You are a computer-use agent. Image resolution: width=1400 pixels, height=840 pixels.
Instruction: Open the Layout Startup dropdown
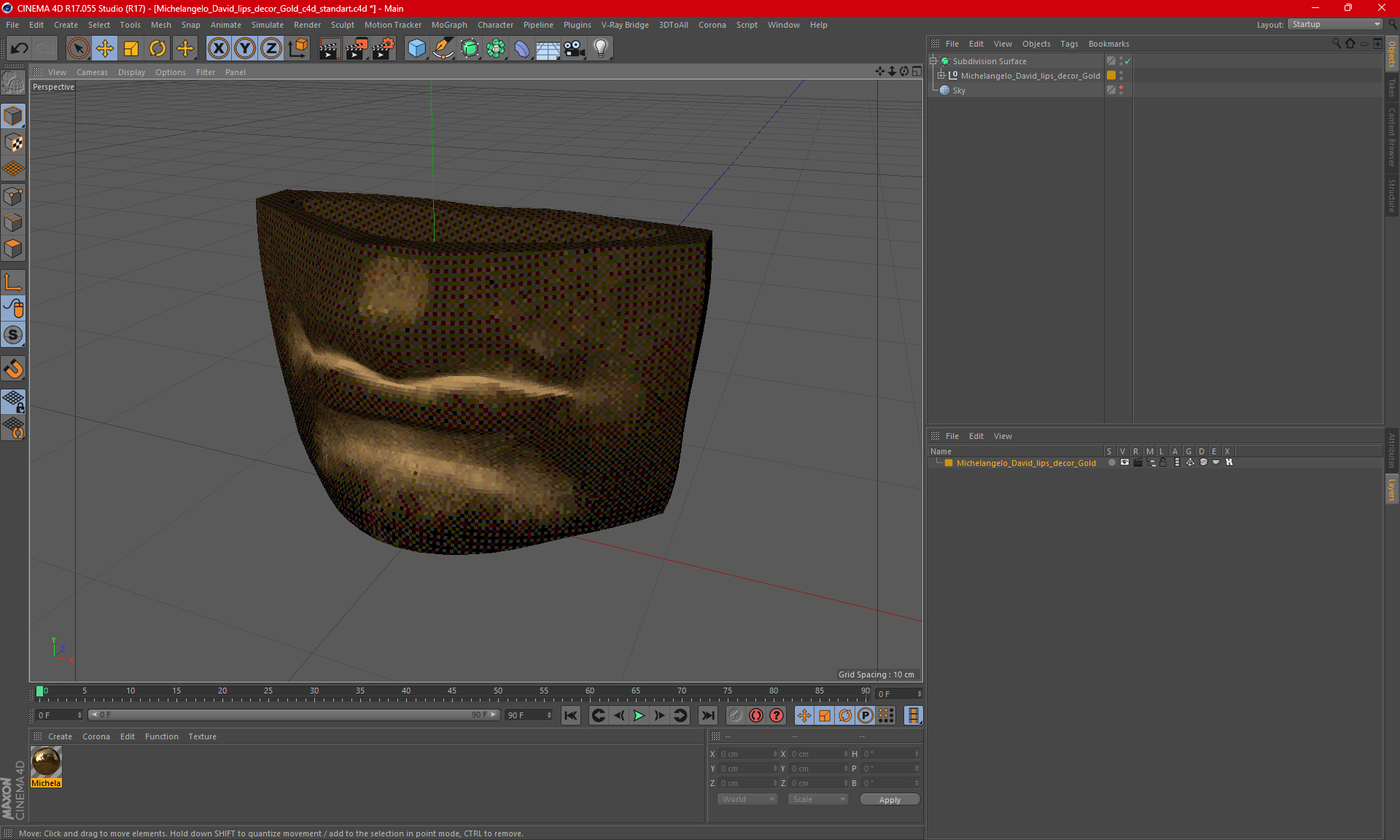click(1335, 24)
